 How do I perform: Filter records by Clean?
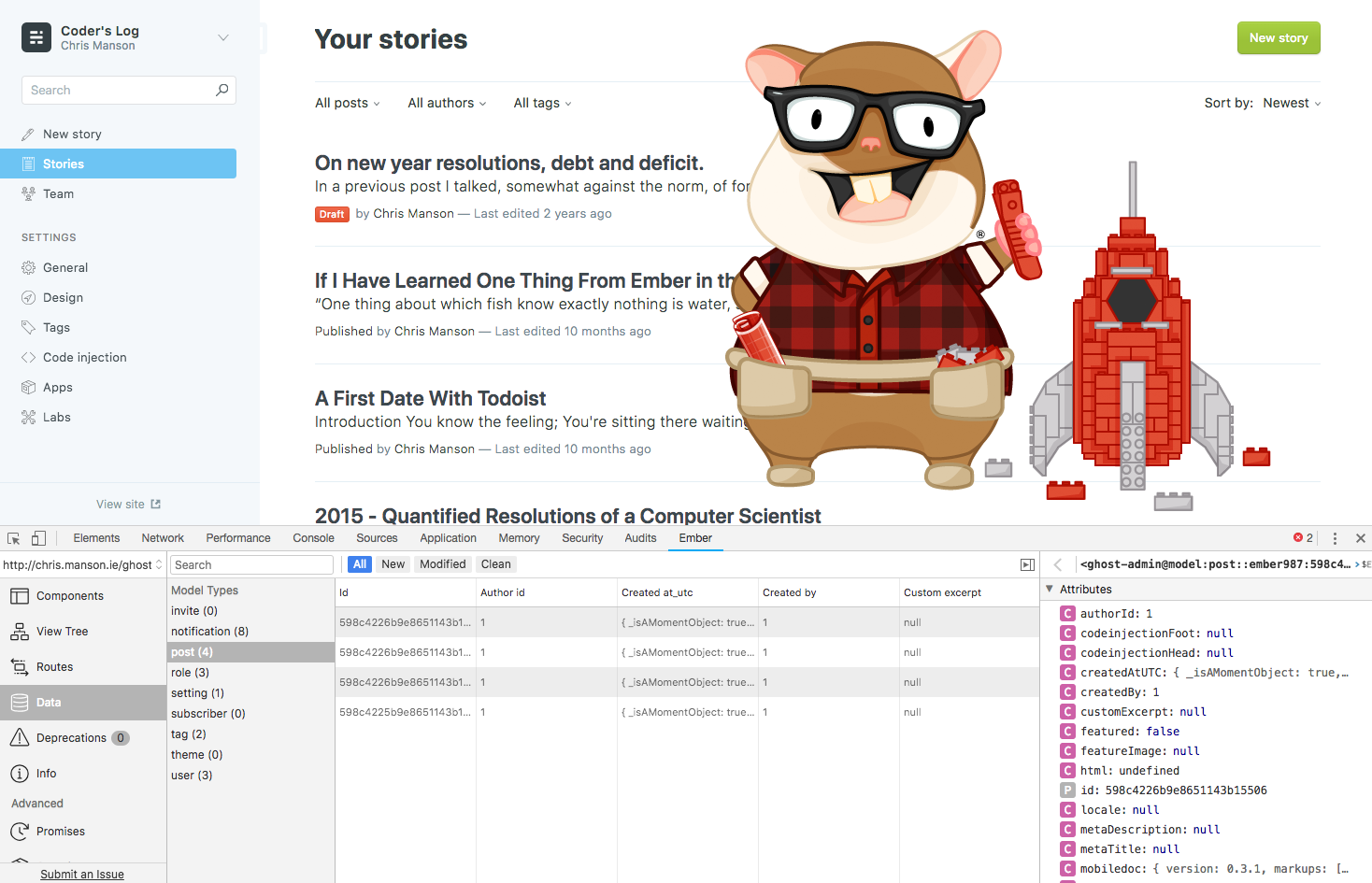496,564
